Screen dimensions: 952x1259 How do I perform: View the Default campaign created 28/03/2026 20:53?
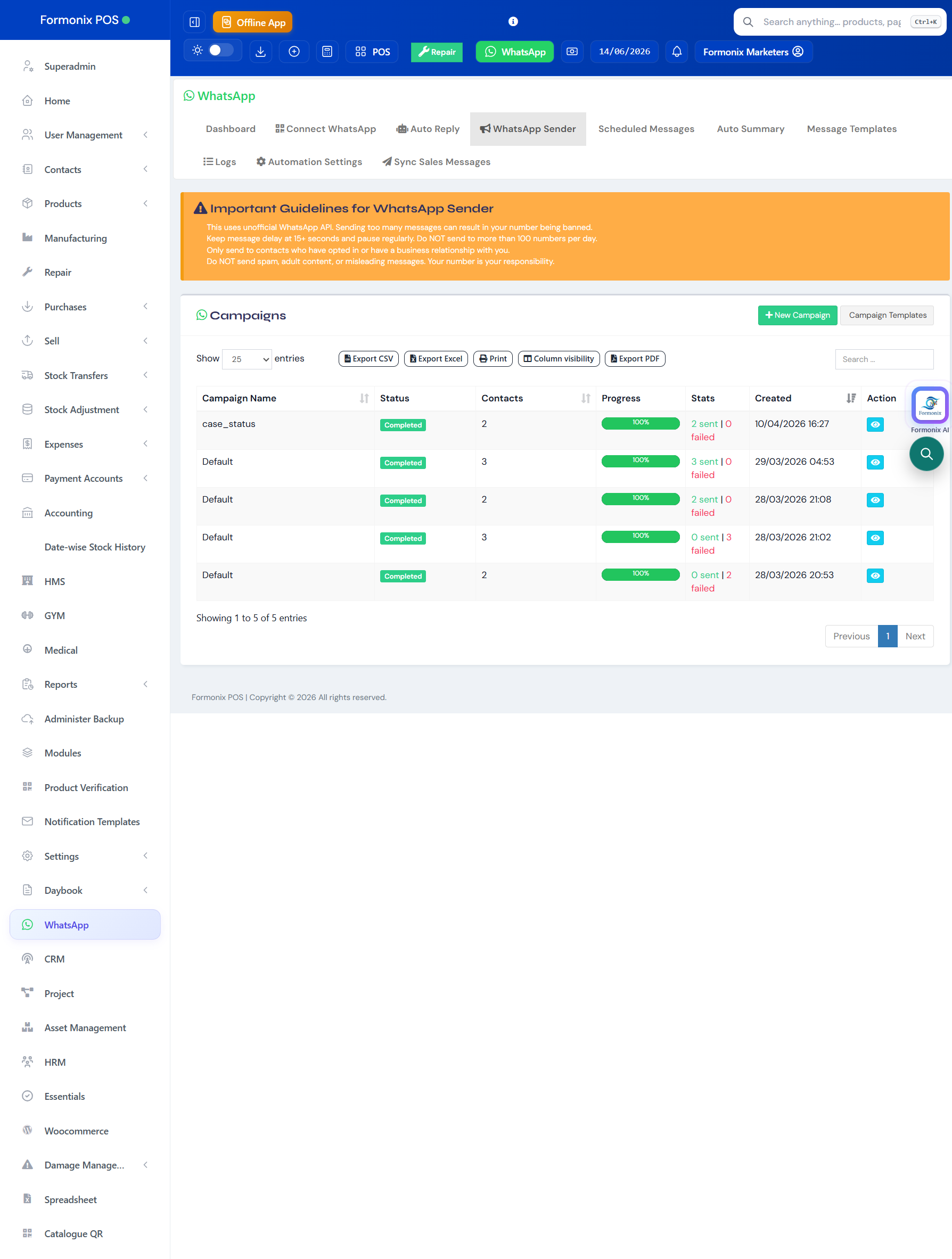[x=875, y=575]
